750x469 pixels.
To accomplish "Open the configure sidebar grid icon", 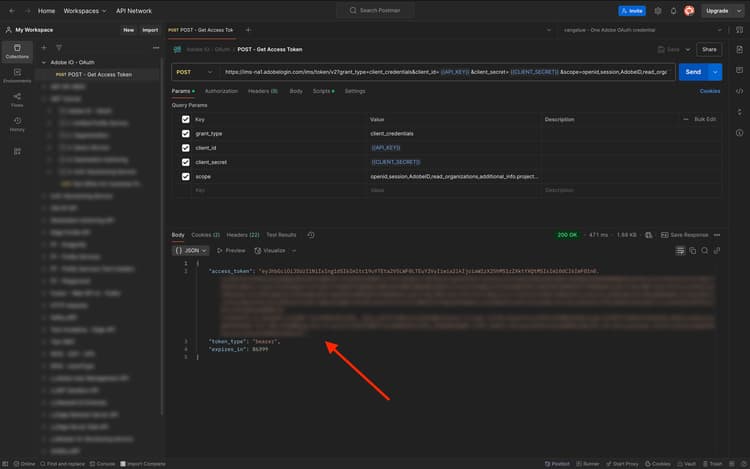I will click(17, 152).
